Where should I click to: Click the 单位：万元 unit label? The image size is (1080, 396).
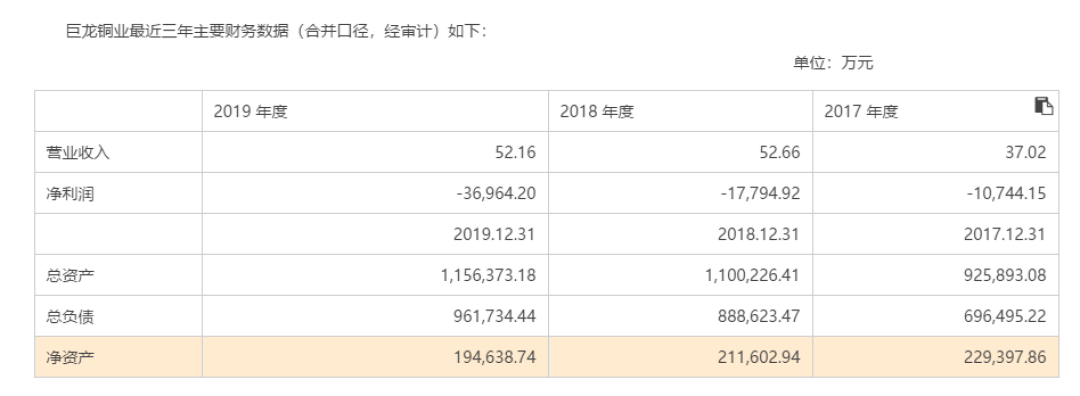point(833,63)
